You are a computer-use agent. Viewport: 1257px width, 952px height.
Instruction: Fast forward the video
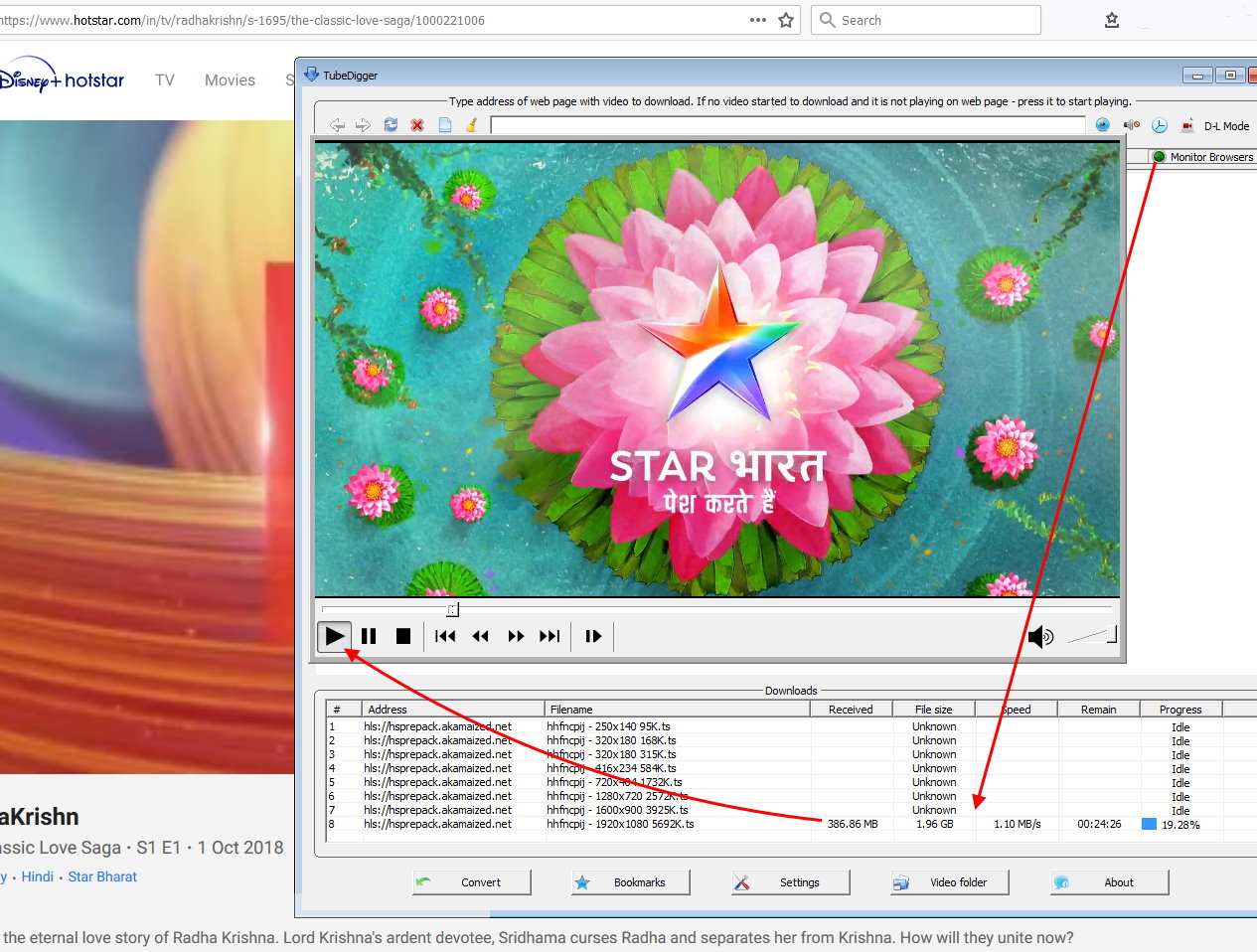click(x=516, y=636)
